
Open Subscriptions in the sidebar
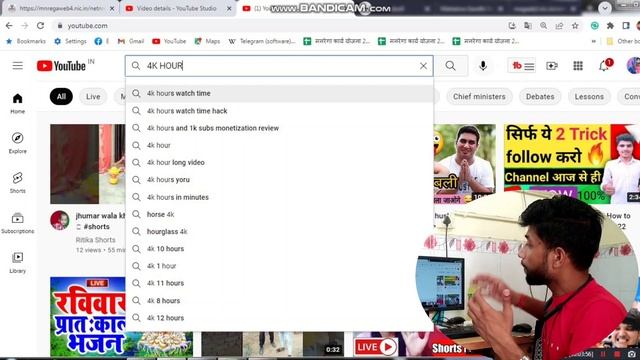tap(18, 223)
